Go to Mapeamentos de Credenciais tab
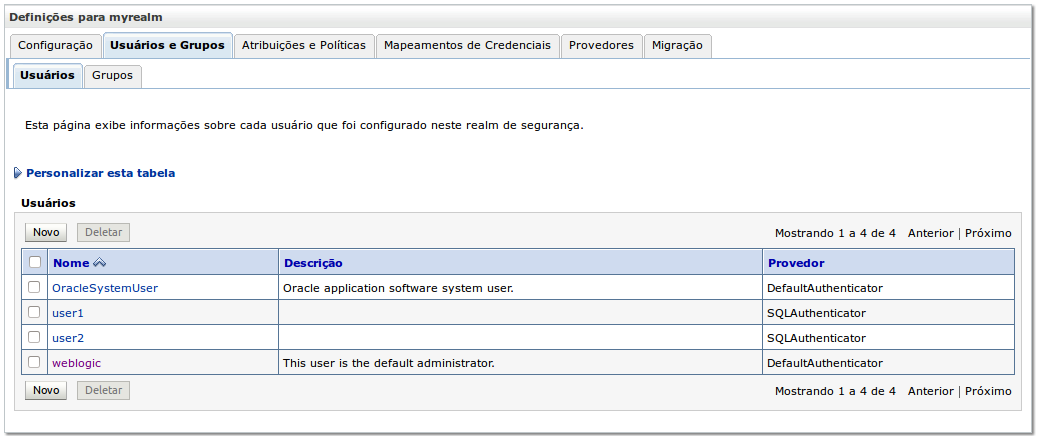 tap(467, 46)
